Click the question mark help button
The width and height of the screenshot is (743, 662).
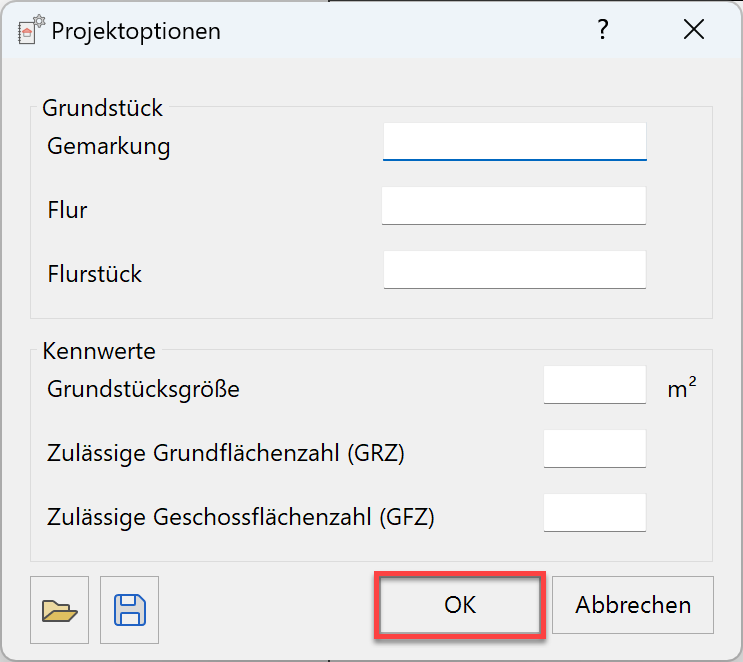point(602,30)
